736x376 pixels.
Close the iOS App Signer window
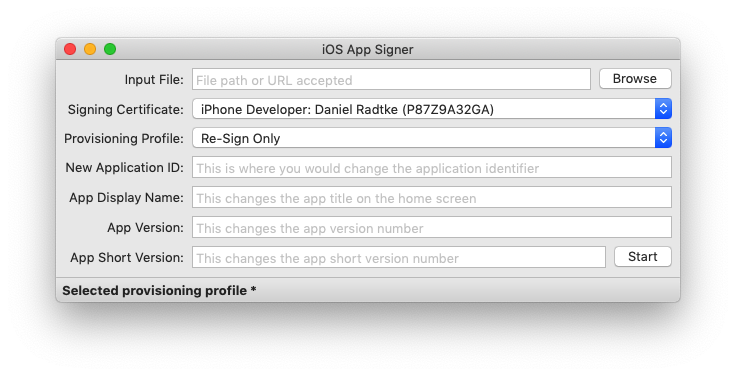(x=70, y=49)
